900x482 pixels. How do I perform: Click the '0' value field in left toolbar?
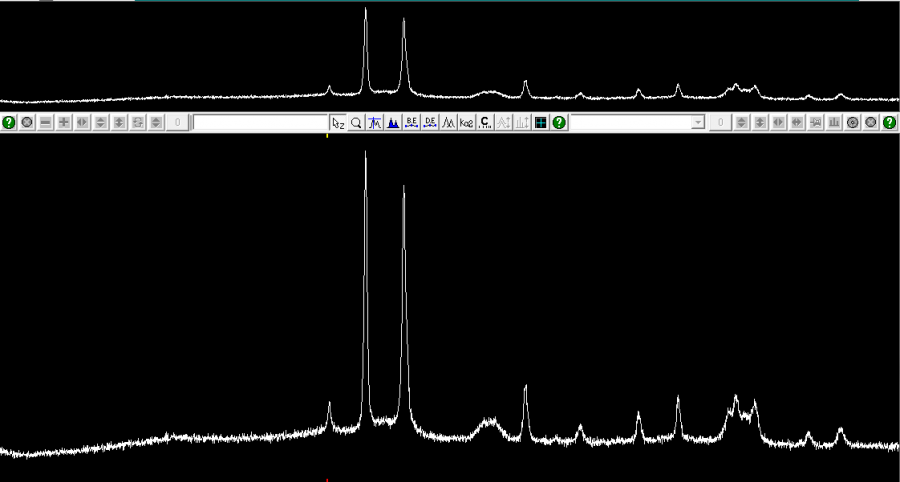[x=177, y=122]
